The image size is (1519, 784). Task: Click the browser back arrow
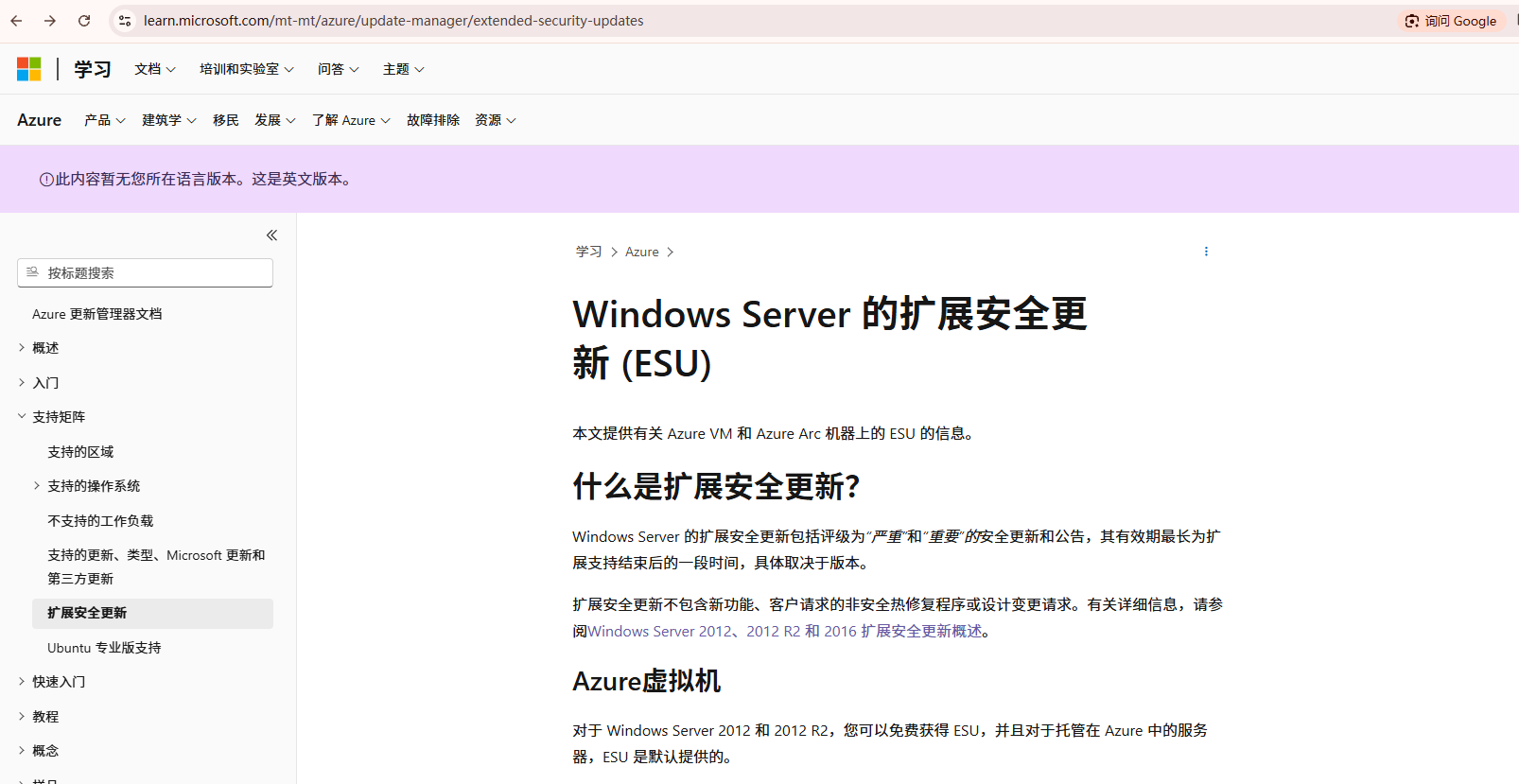pyautogui.click(x=16, y=21)
